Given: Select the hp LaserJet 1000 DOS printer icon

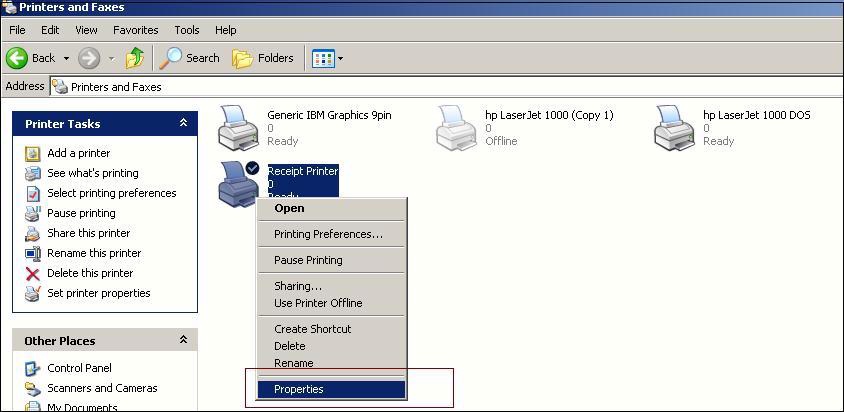Looking at the screenshot, I should coord(674,127).
